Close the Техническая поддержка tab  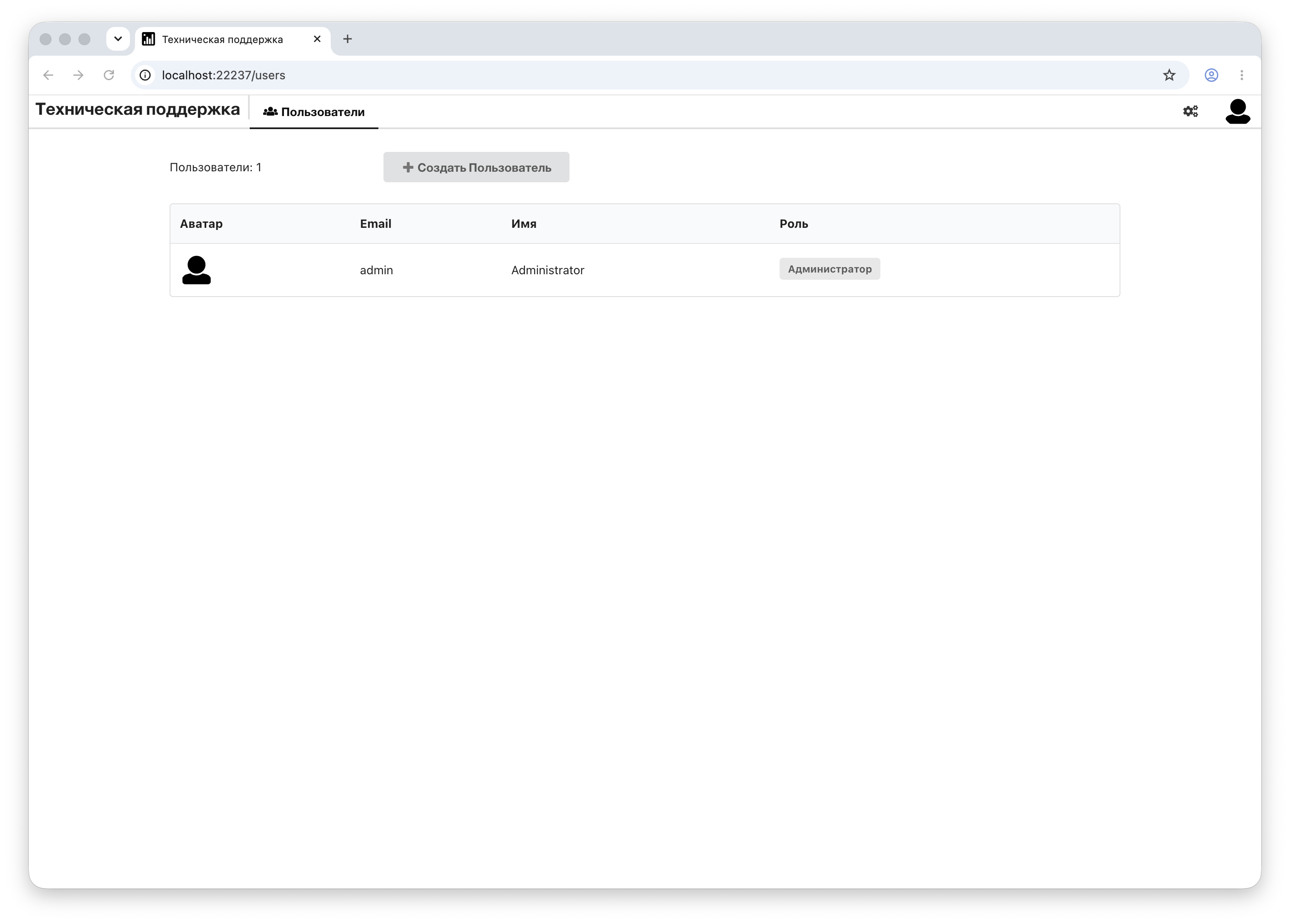[317, 39]
